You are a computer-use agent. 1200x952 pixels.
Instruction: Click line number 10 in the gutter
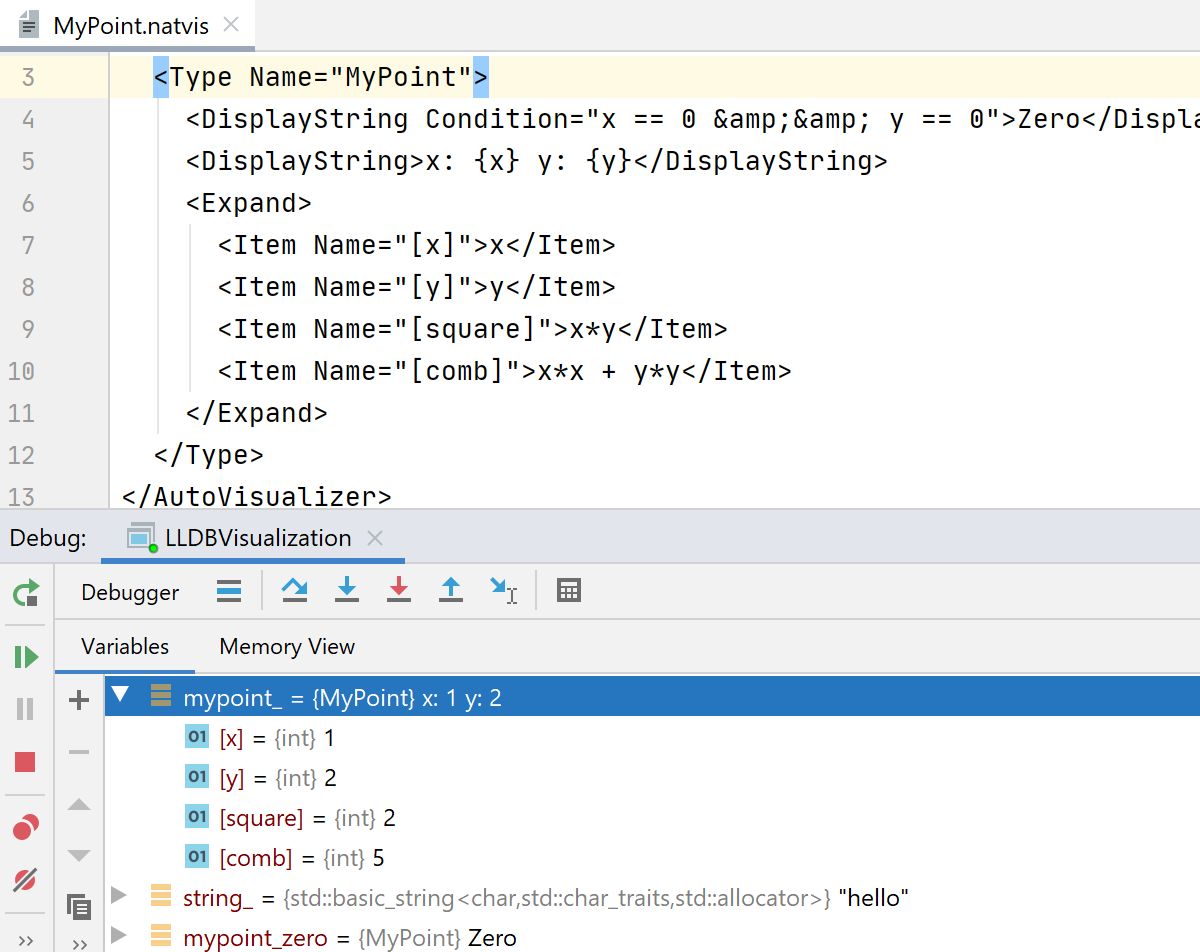(x=20, y=371)
